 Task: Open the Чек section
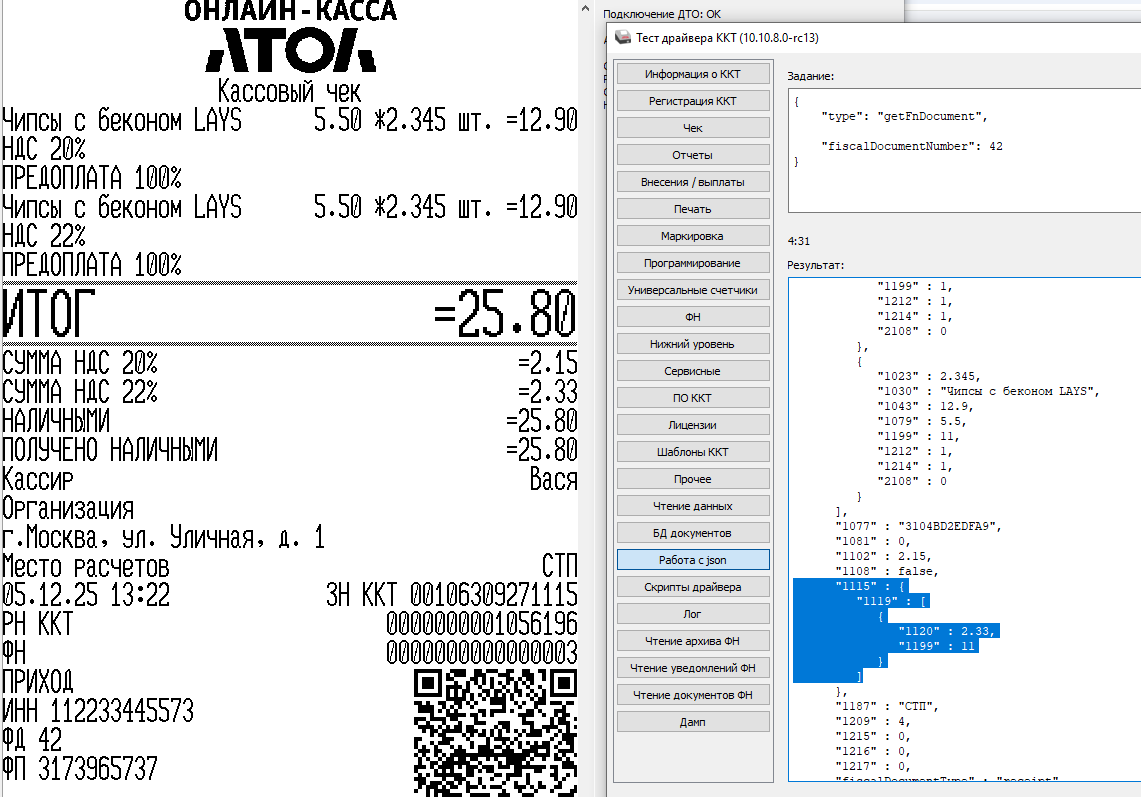693,128
